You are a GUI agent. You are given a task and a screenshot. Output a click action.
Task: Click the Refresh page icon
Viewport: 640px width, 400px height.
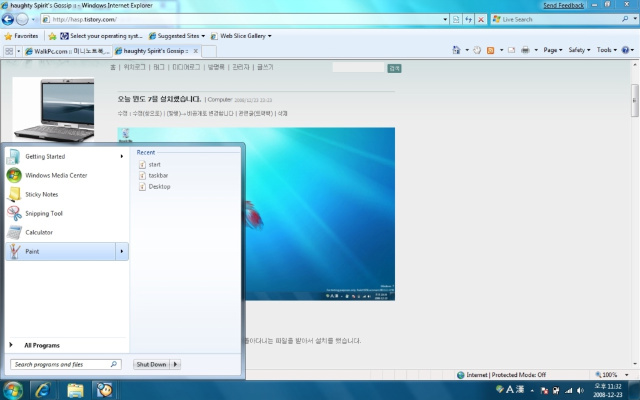(469, 19)
